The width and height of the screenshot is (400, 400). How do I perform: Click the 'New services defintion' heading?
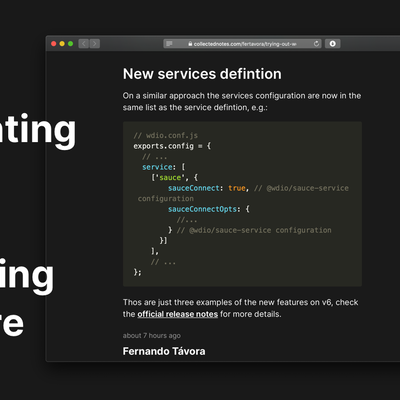point(202,74)
